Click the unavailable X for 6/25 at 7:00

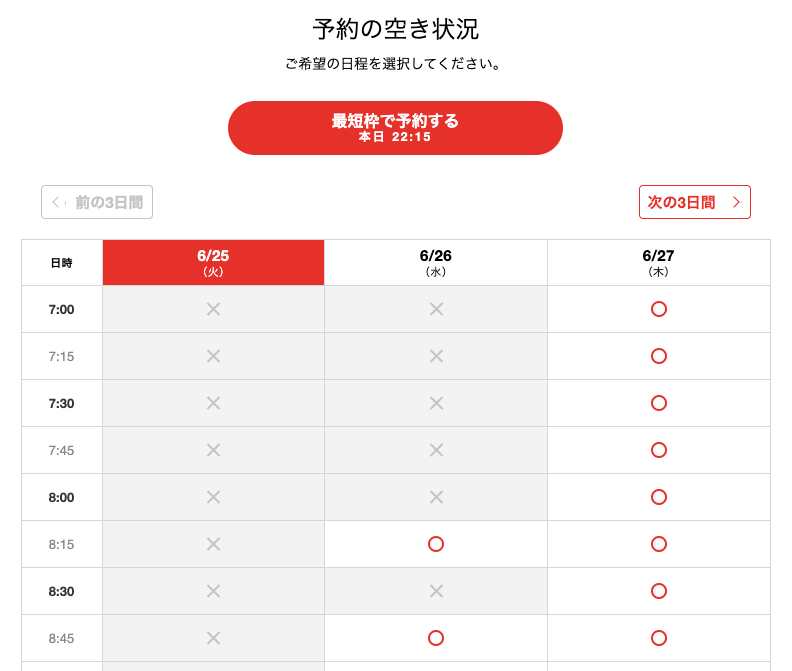tap(214, 309)
